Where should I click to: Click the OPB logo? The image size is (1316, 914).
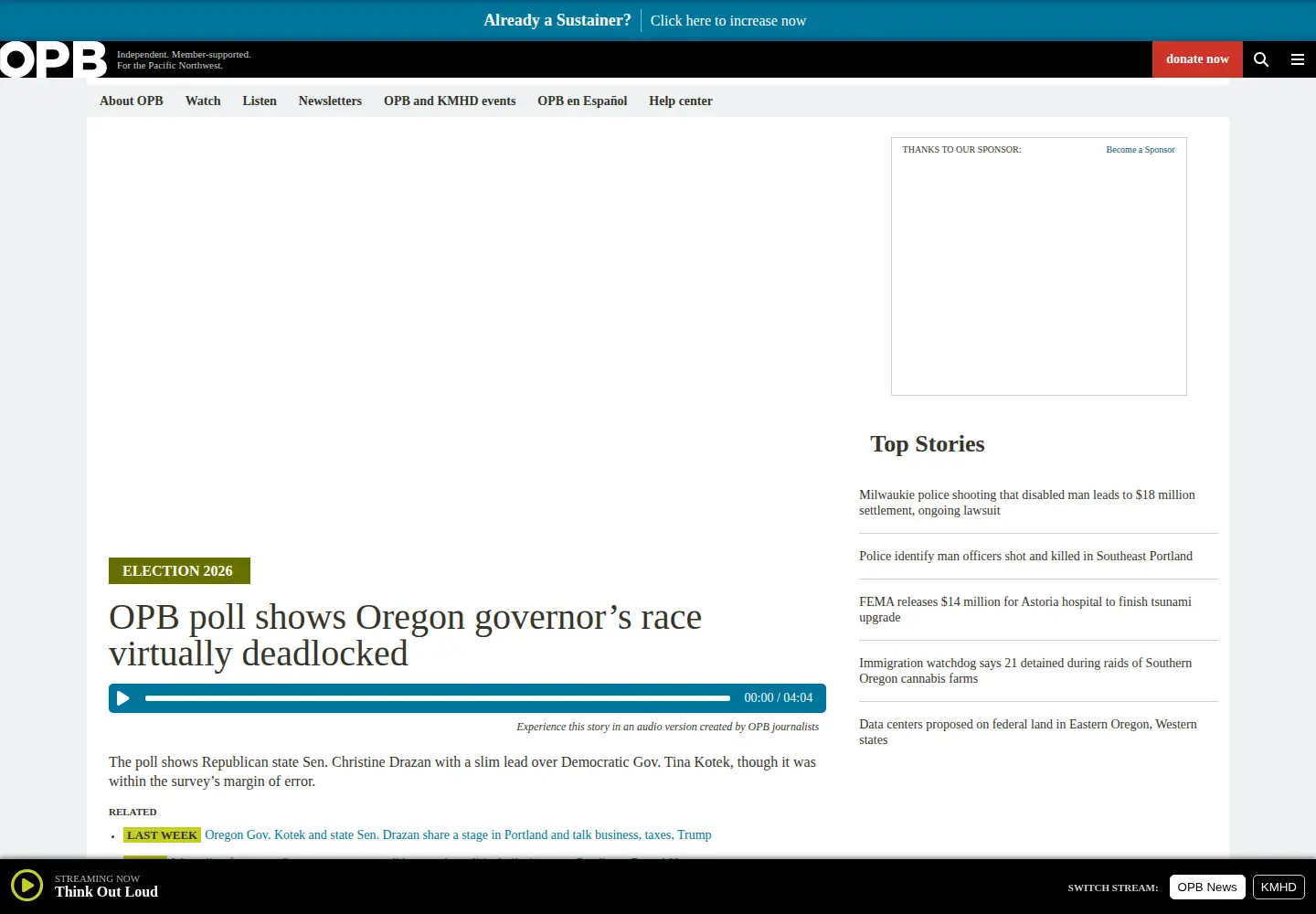pyautogui.click(x=53, y=59)
